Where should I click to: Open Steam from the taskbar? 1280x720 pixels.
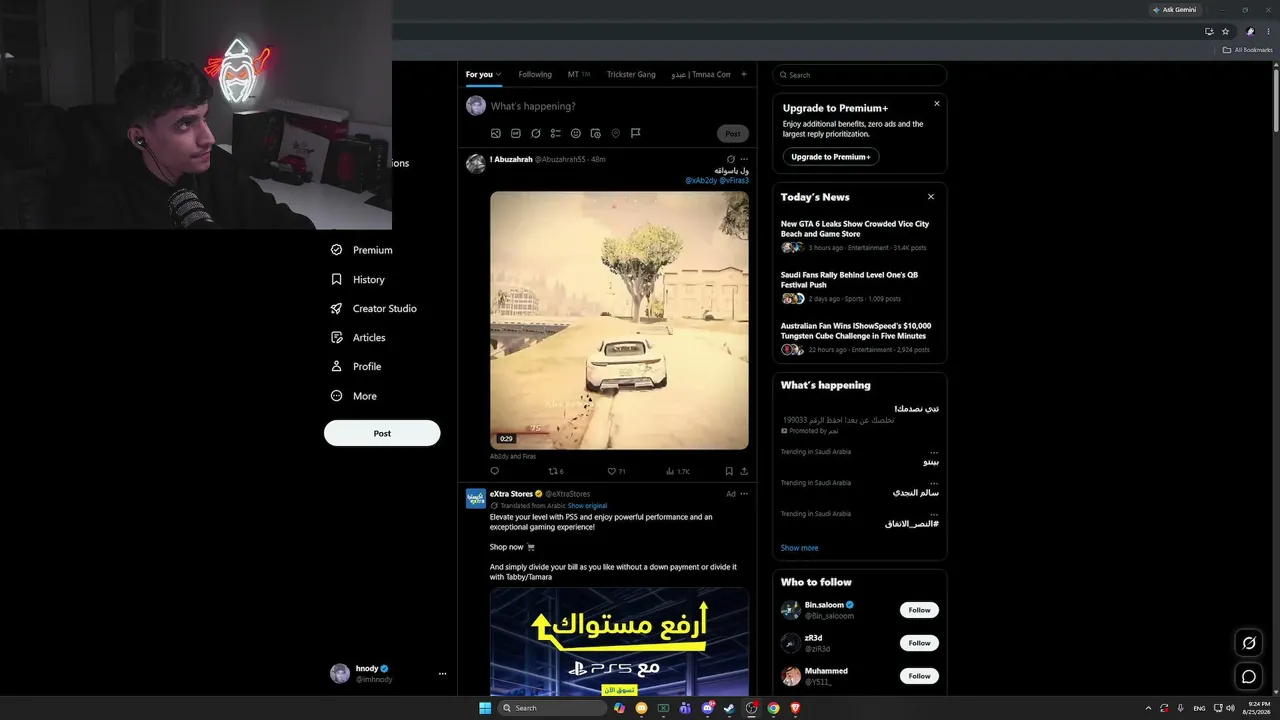click(729, 708)
